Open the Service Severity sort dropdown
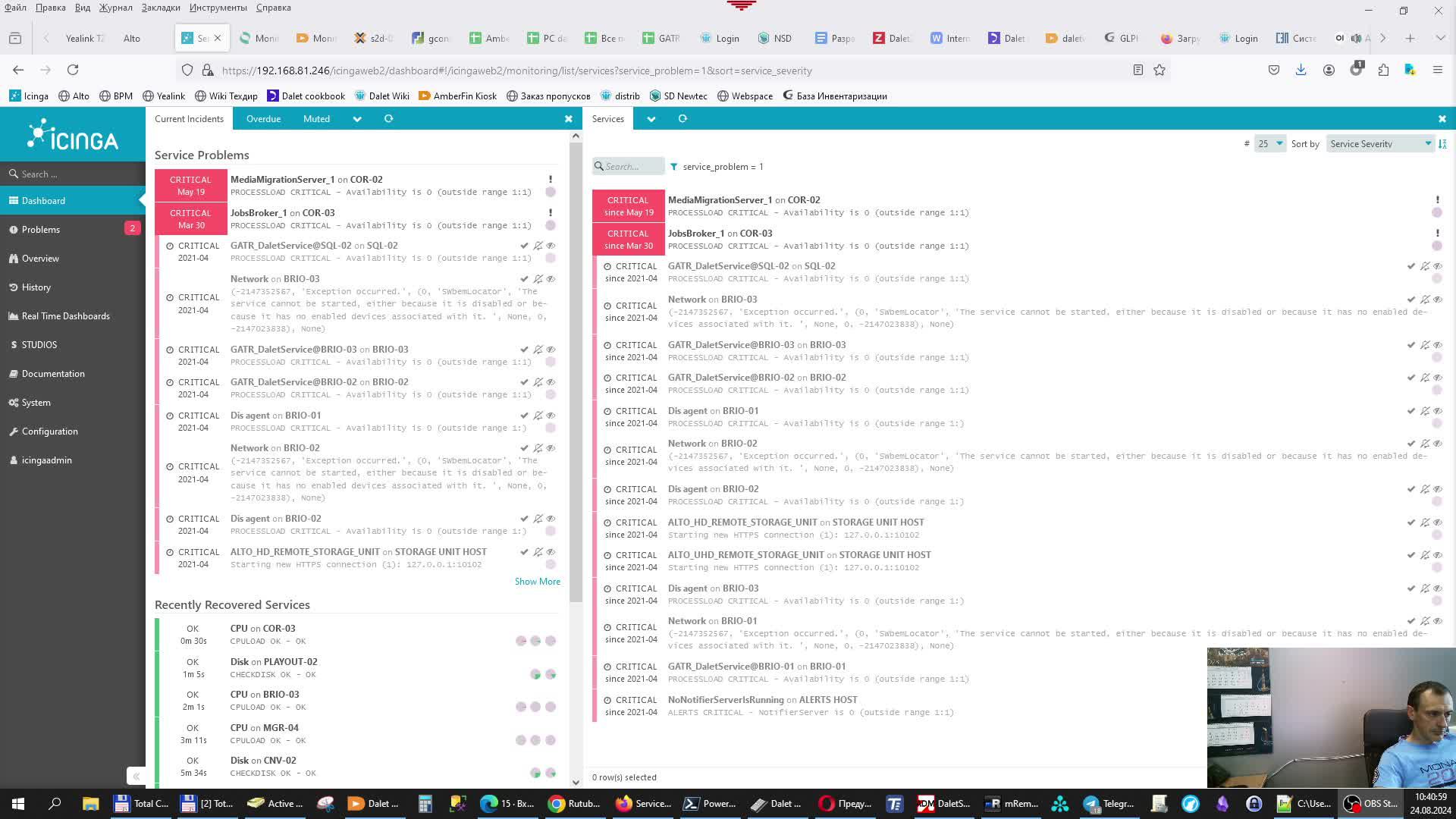The image size is (1456, 819). point(1380,143)
